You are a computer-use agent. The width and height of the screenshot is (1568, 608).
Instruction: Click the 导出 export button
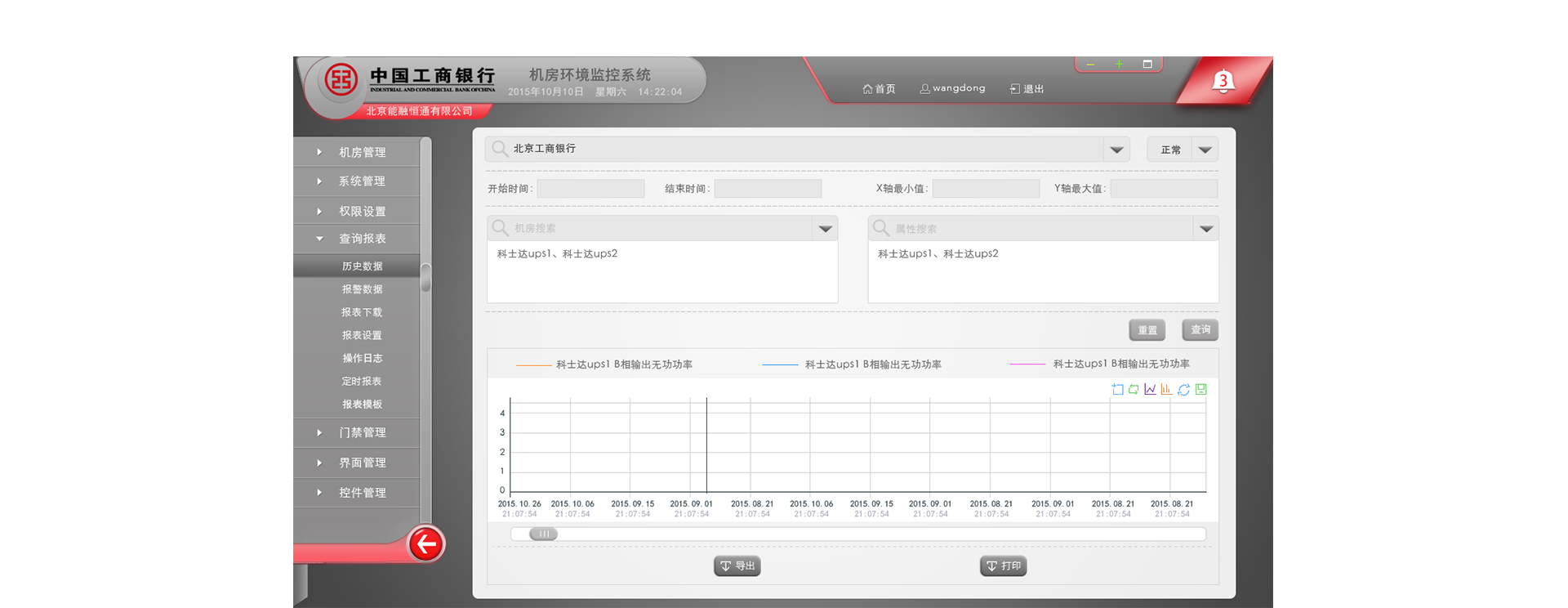tap(737, 566)
